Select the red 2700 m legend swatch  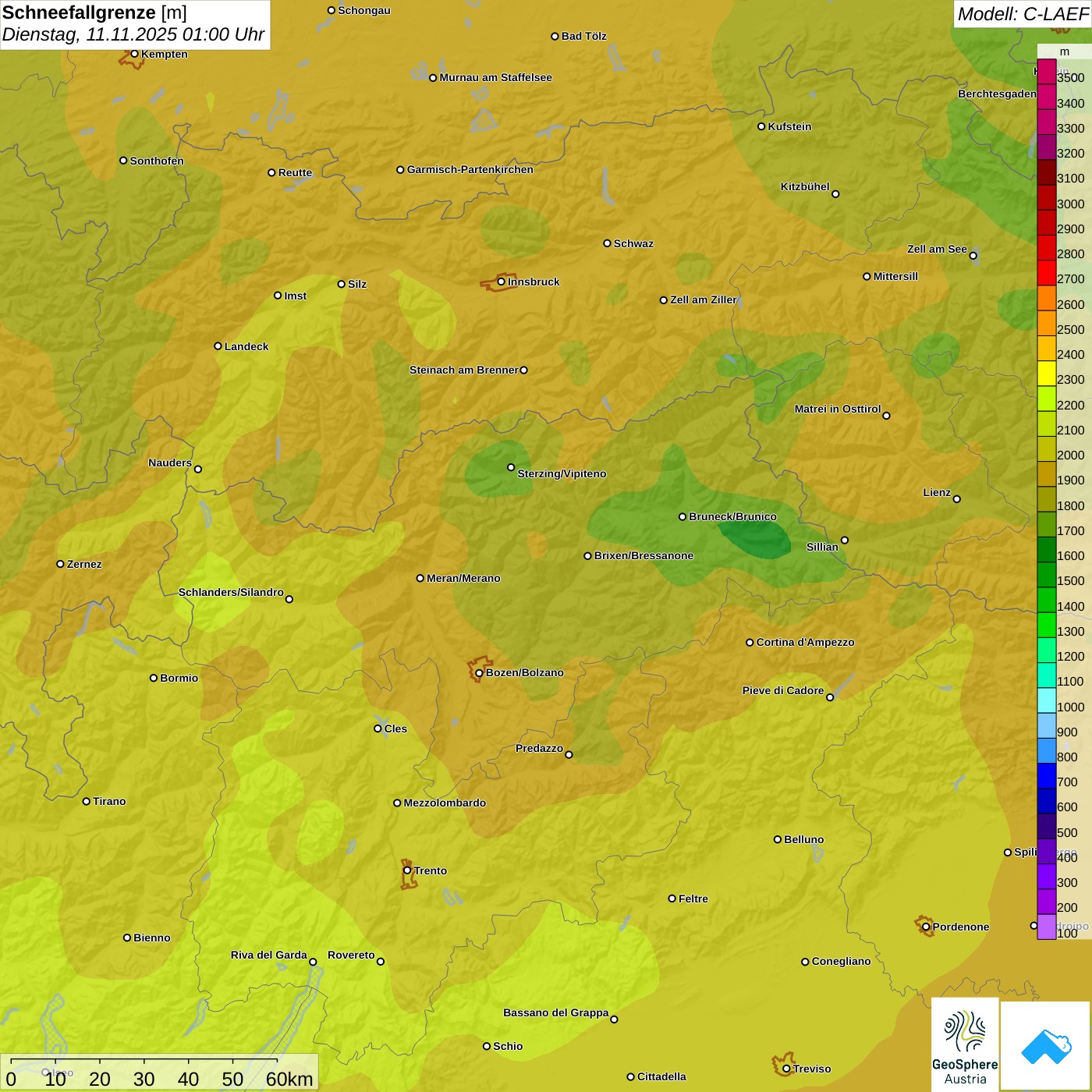click(1046, 273)
